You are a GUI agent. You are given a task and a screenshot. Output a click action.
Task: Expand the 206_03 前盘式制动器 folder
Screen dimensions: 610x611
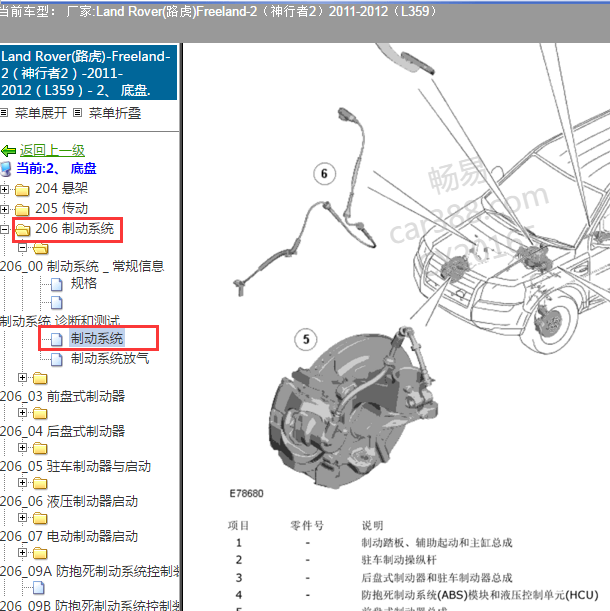click(22, 378)
